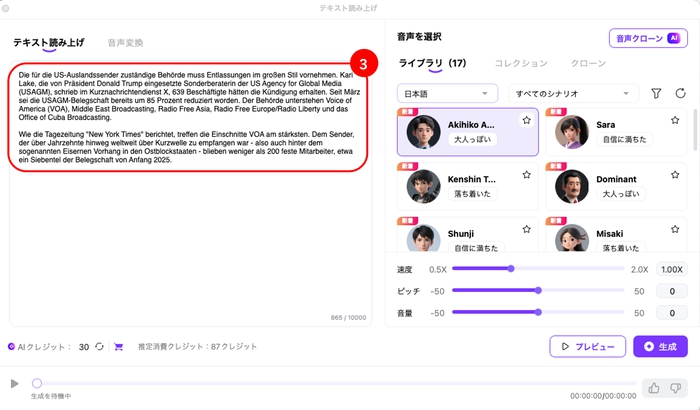Play the generated audio

[14, 383]
